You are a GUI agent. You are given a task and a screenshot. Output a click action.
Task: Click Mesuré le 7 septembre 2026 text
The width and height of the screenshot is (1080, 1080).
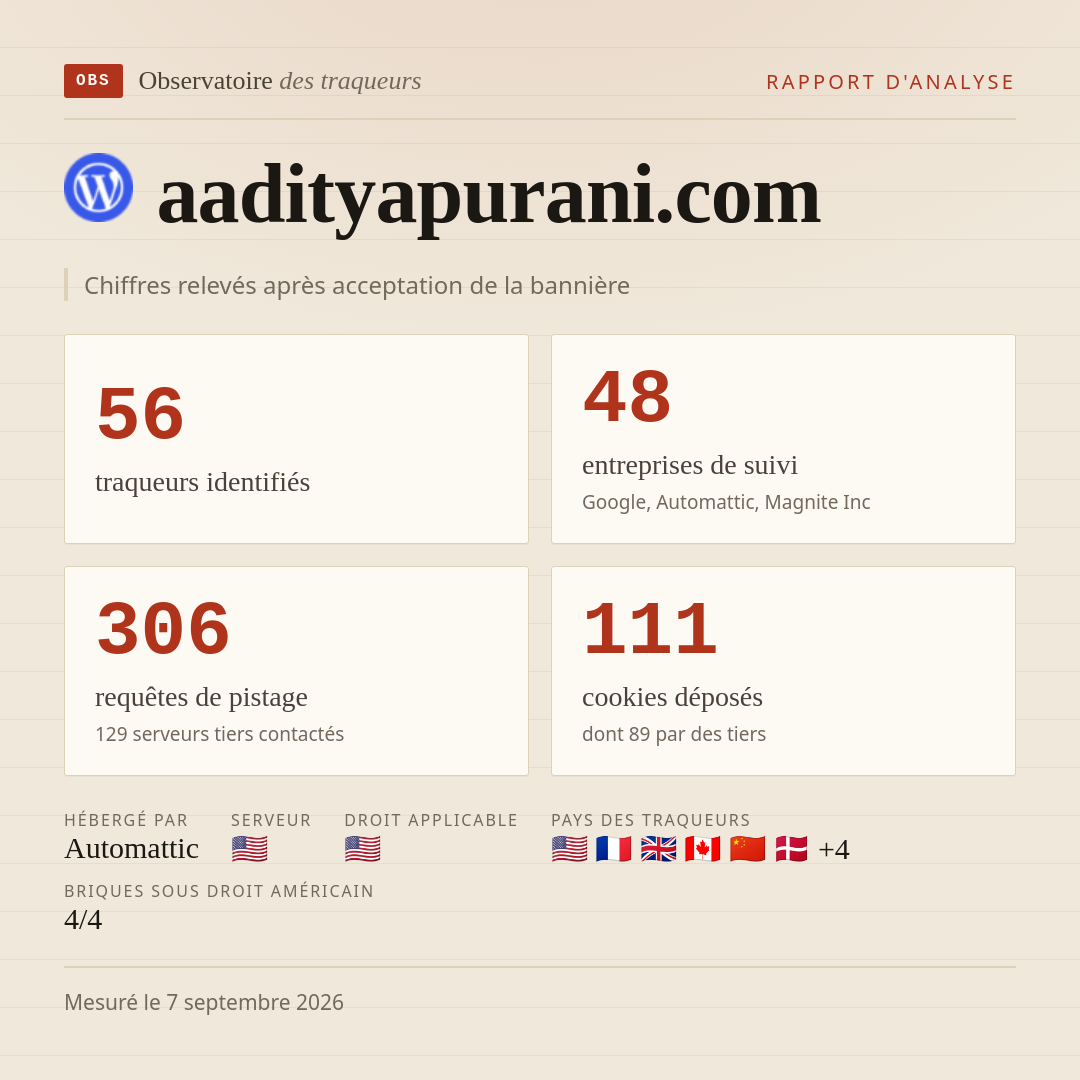[204, 1003]
